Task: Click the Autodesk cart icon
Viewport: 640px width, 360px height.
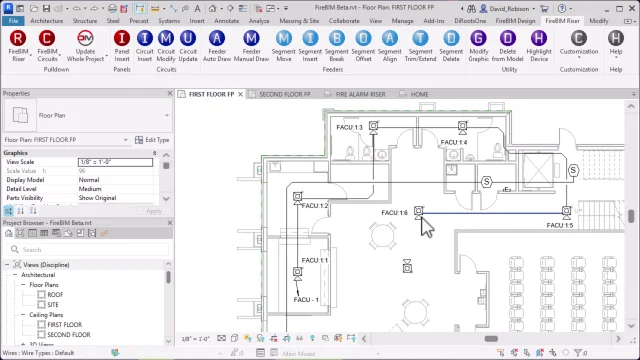Action: click(544, 8)
